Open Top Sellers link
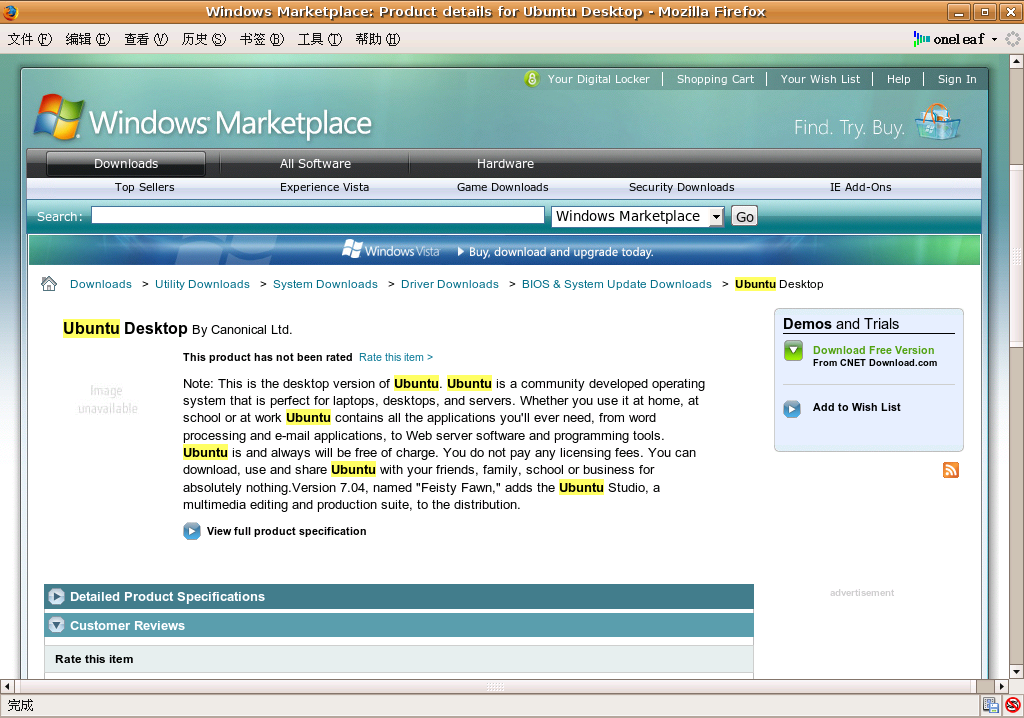 (x=144, y=187)
